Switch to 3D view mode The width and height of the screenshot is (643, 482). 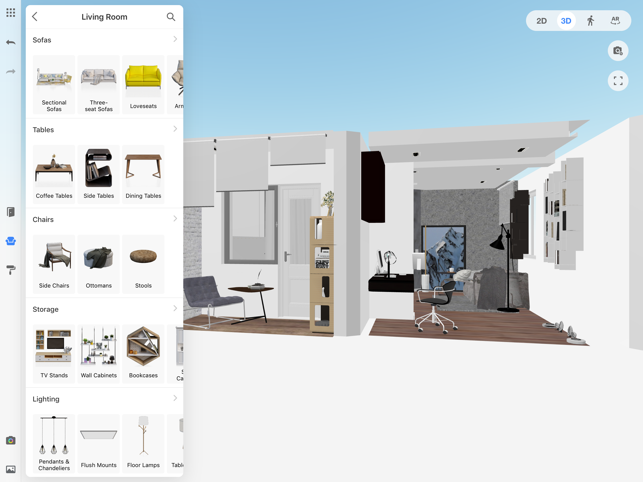click(566, 21)
